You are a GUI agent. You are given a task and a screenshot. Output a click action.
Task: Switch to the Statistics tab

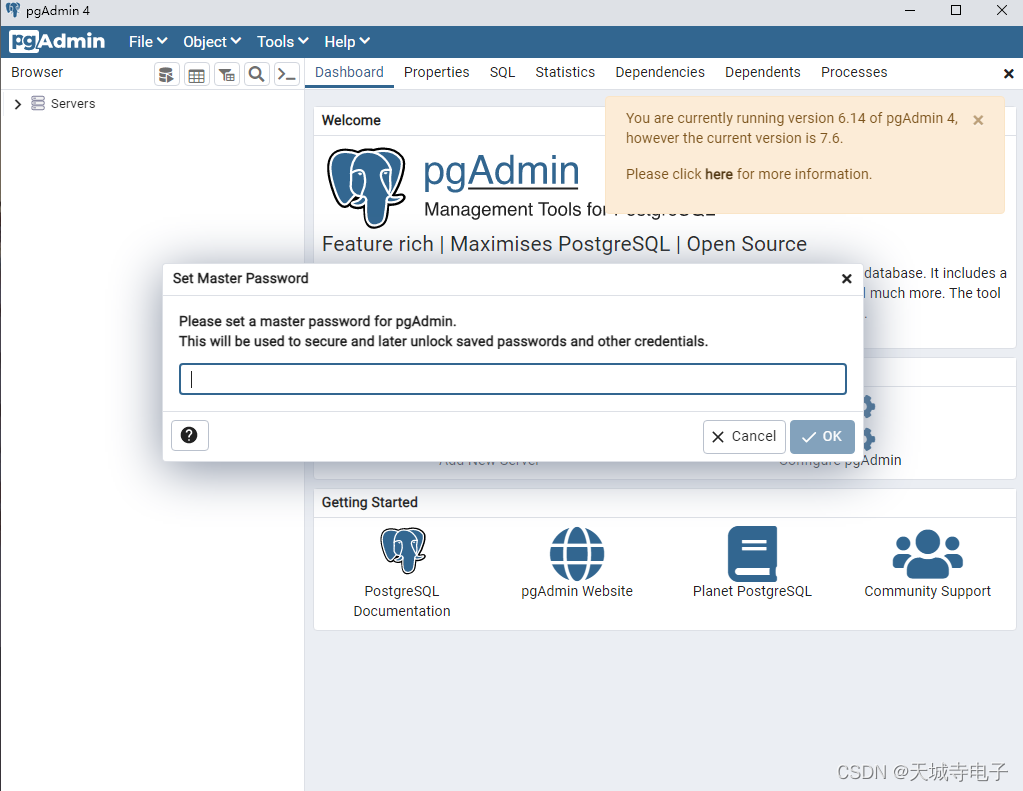tap(565, 72)
